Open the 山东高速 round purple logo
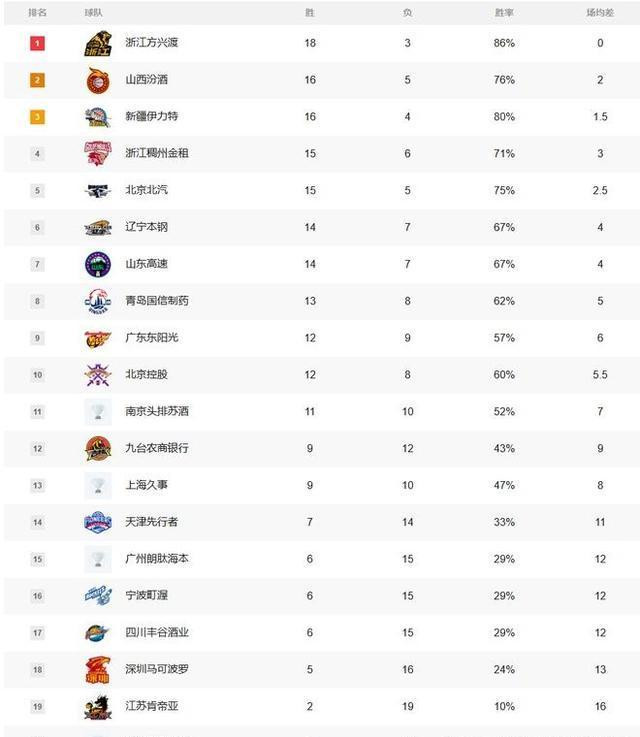The height and width of the screenshot is (737, 640). click(x=98, y=264)
